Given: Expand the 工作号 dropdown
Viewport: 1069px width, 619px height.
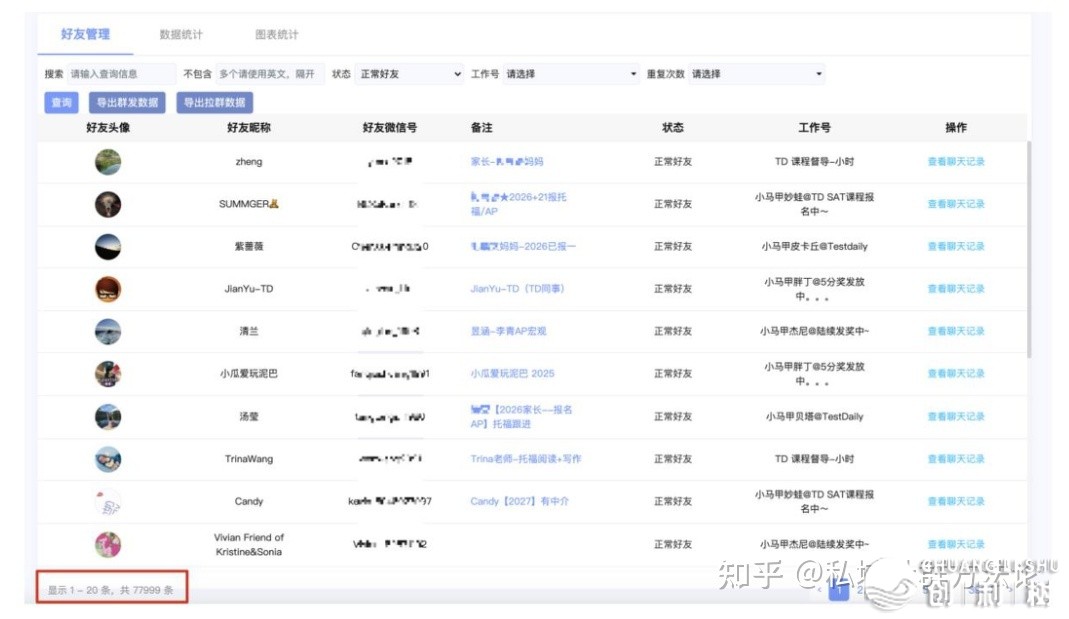Looking at the screenshot, I should (571, 74).
